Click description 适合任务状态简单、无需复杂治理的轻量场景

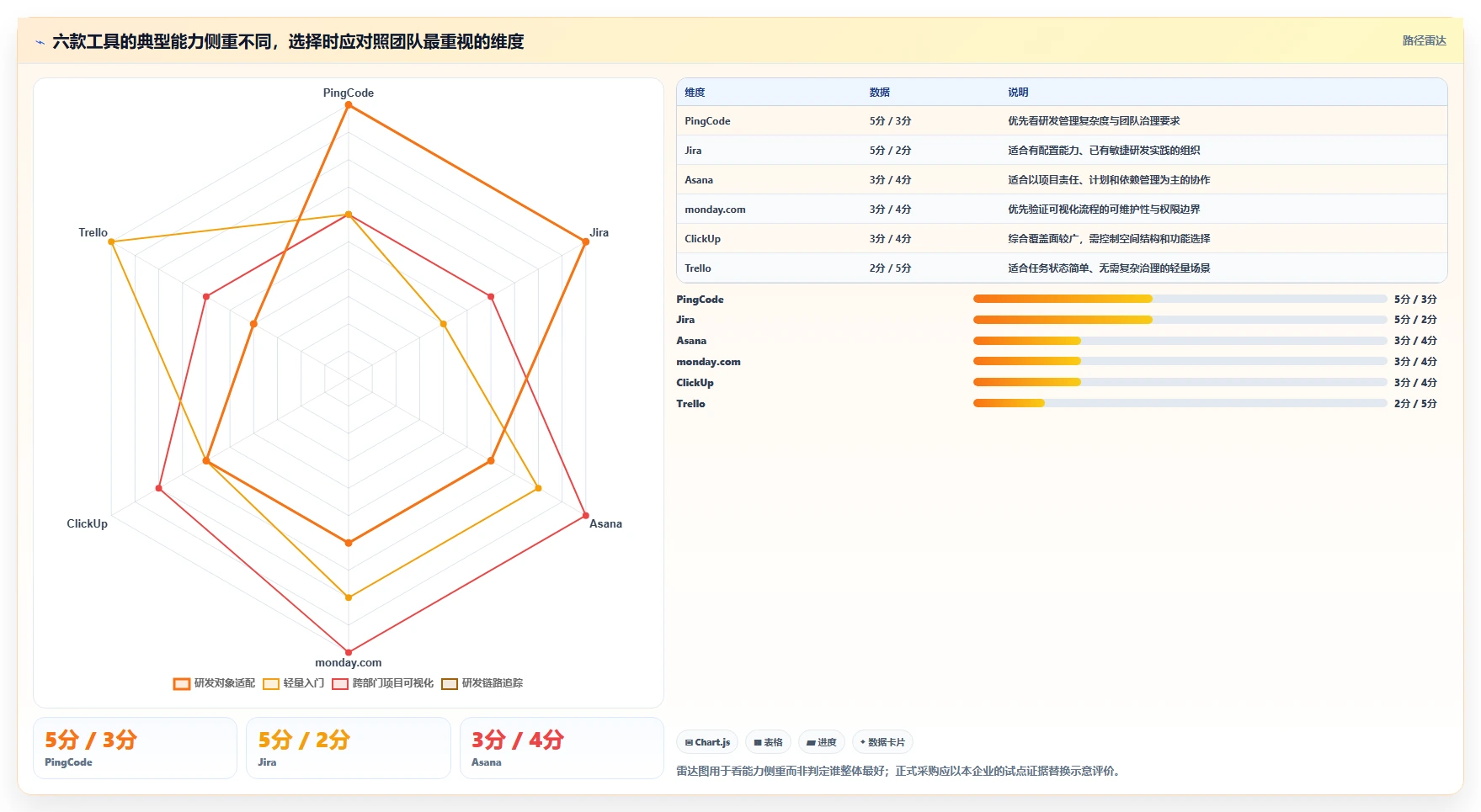[1109, 268]
